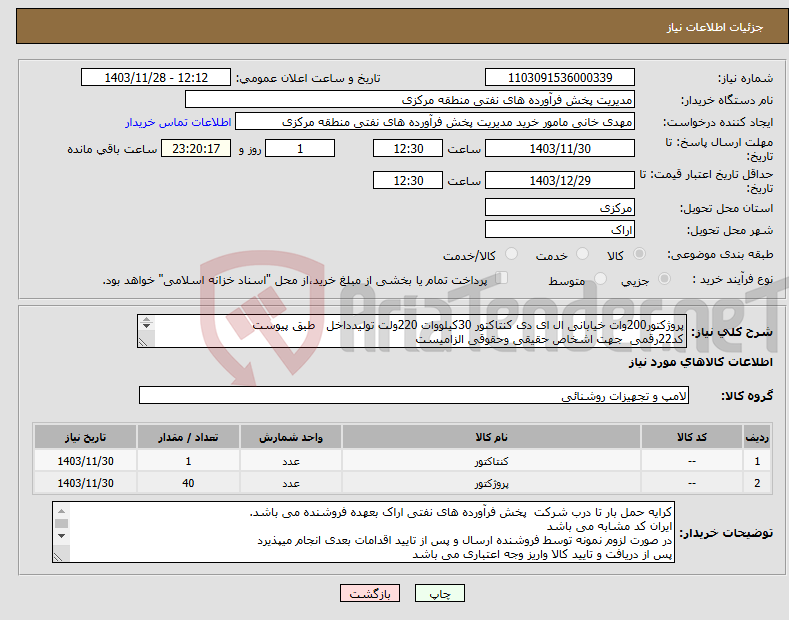Click the چاپ print button
This screenshot has width=789, height=620.
[439, 594]
